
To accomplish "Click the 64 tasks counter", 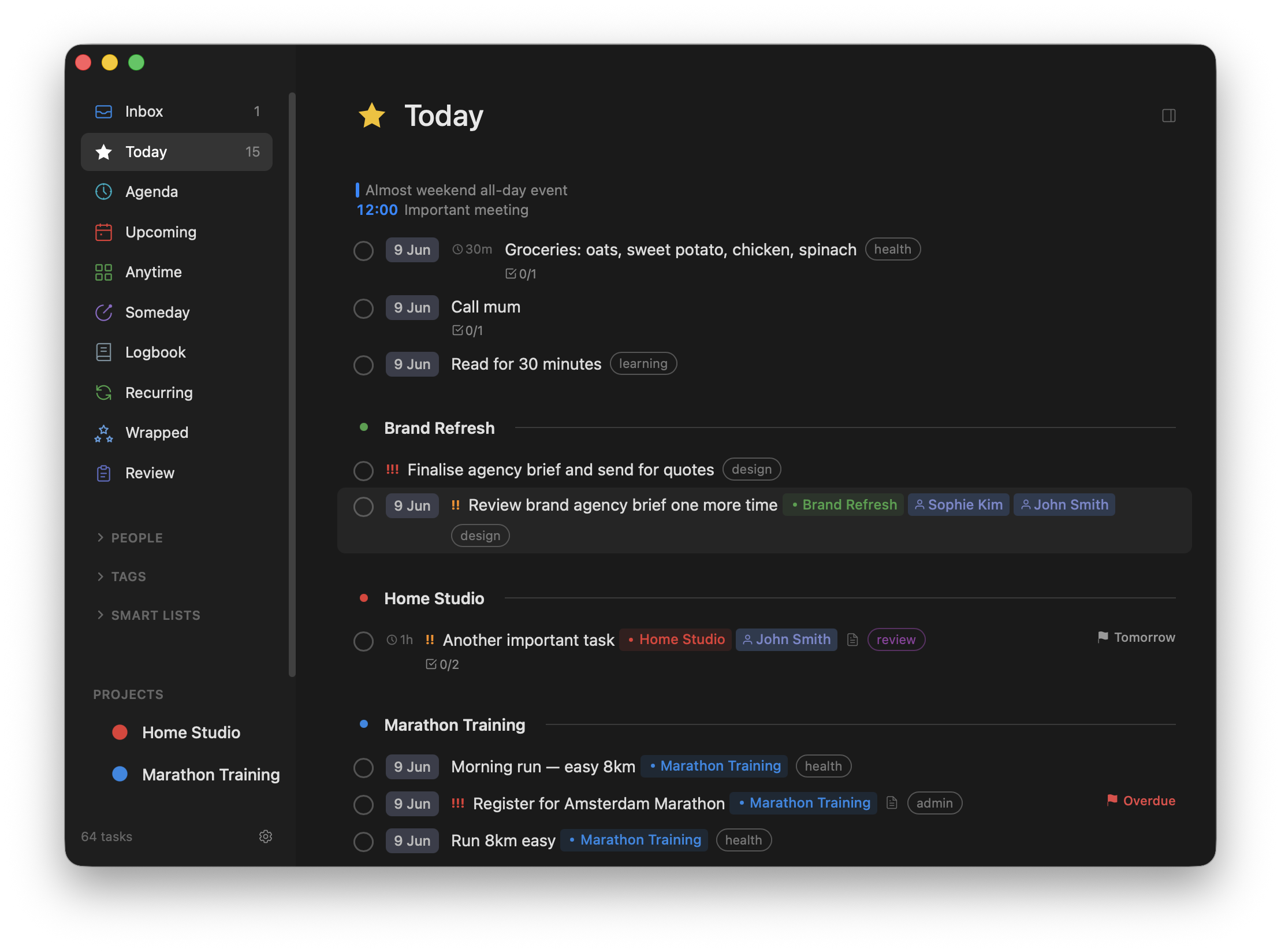I will (107, 836).
